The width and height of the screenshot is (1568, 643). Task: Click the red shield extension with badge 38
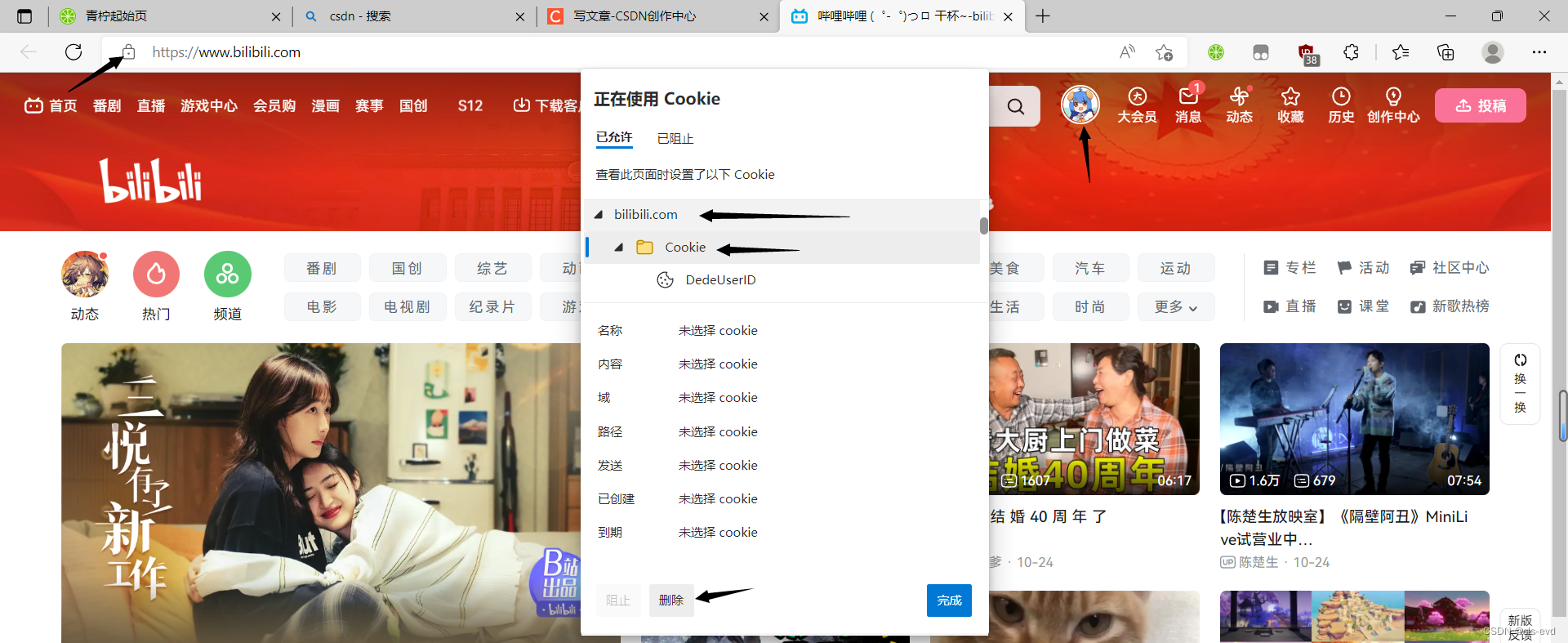pos(1307,54)
